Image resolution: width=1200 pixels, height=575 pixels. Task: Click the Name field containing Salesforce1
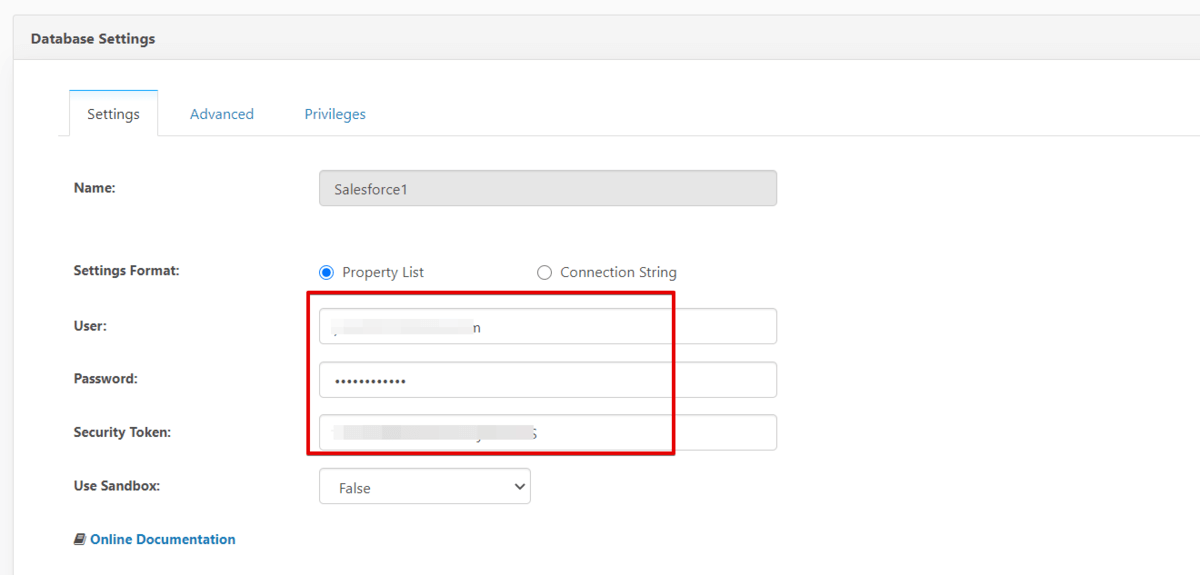click(x=547, y=188)
